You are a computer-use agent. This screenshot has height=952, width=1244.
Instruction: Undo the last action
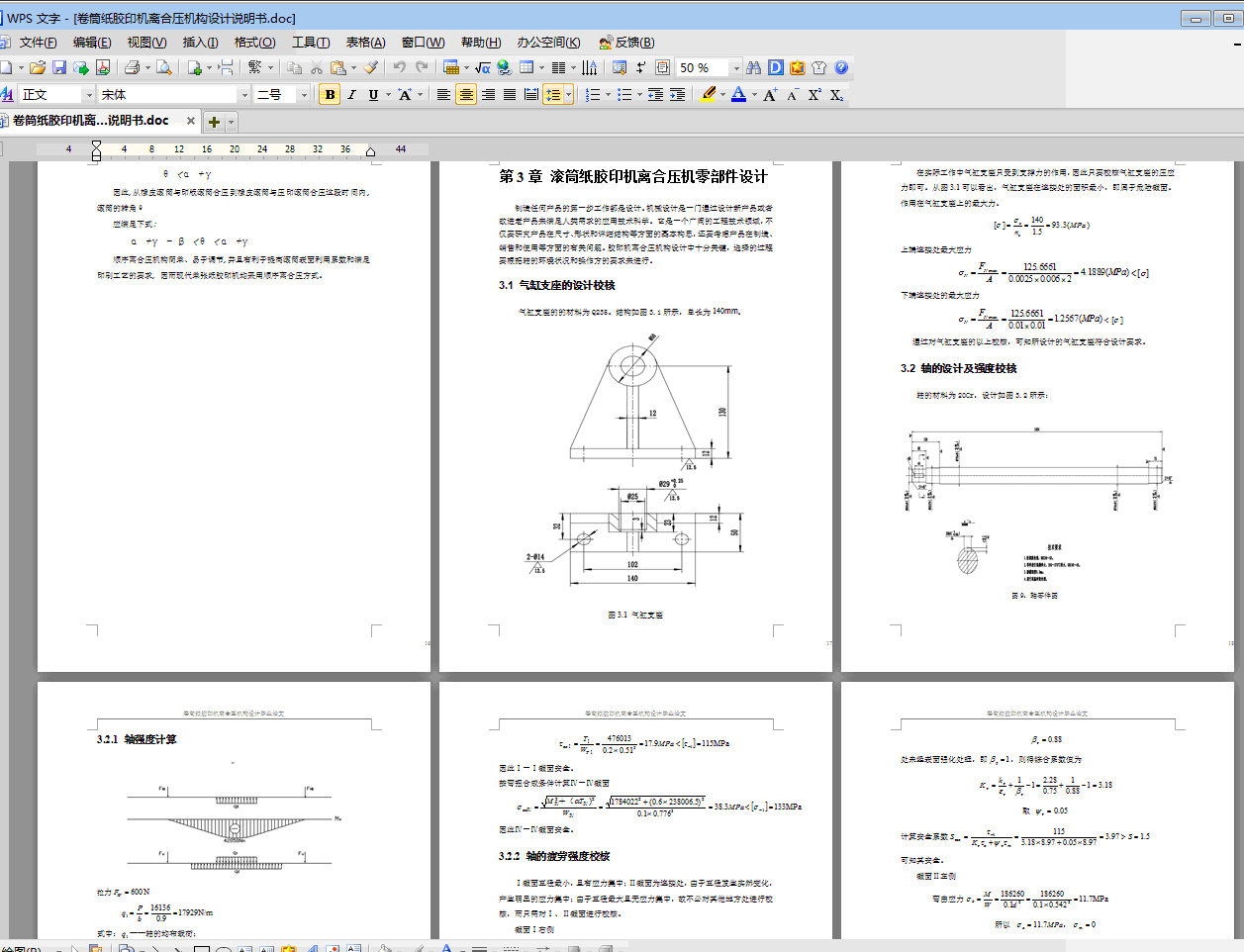click(x=400, y=67)
